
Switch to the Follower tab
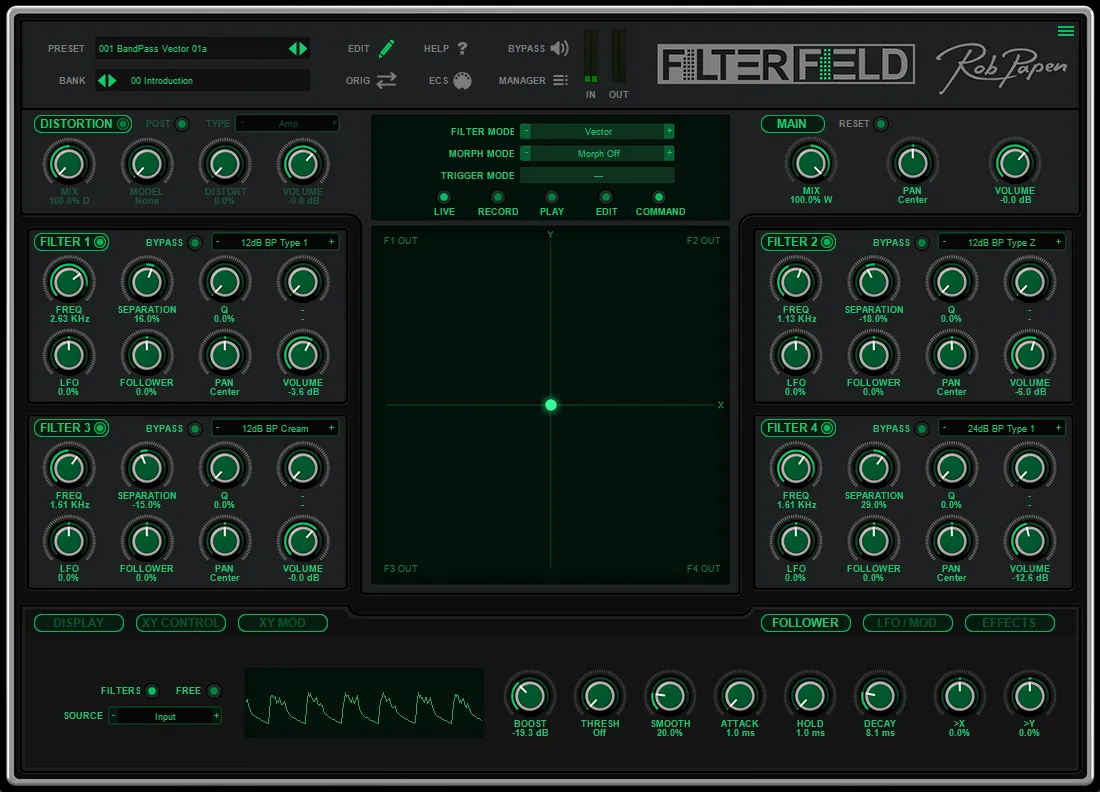click(805, 623)
